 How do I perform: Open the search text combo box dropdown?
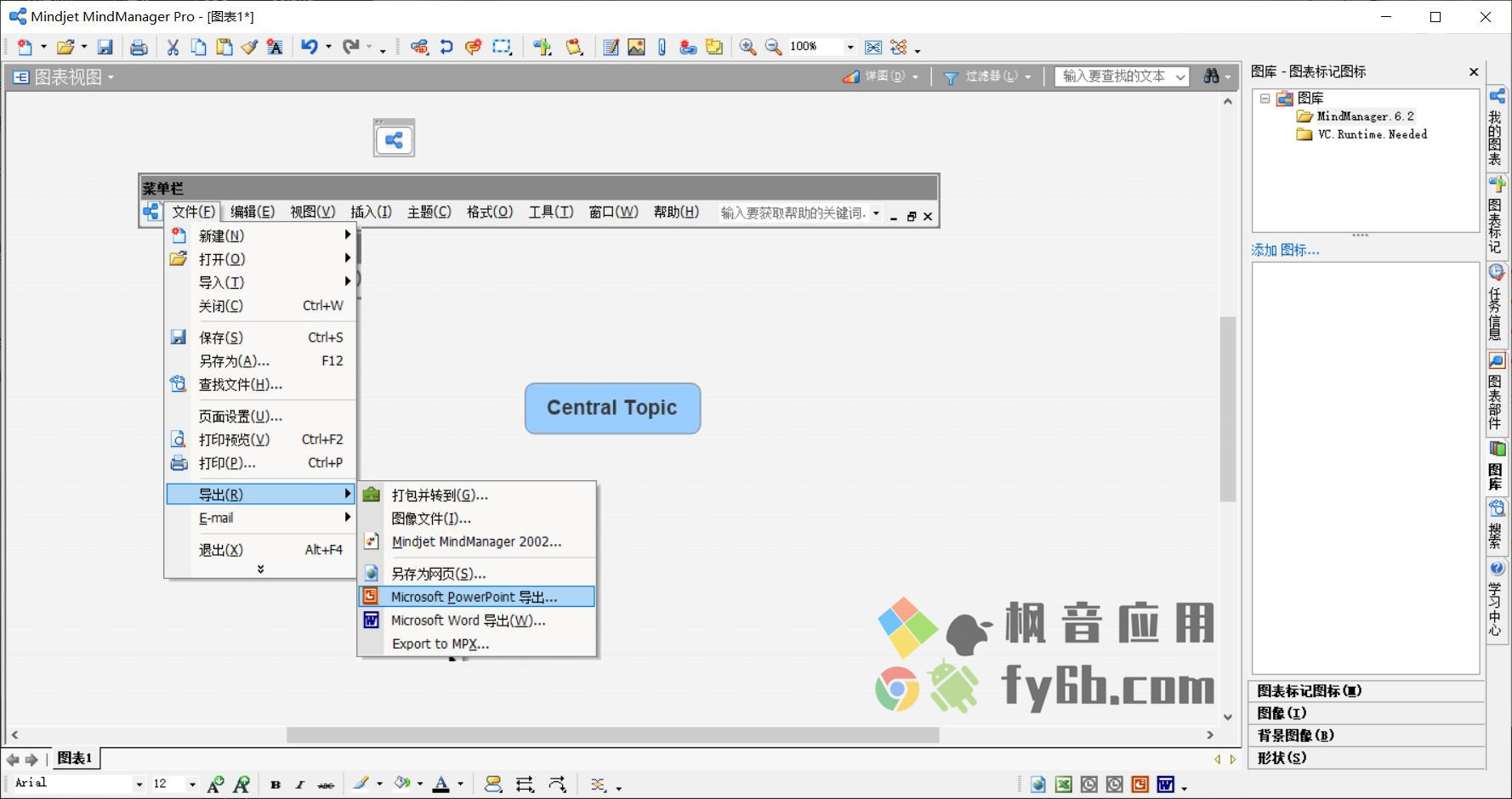pos(1180,76)
